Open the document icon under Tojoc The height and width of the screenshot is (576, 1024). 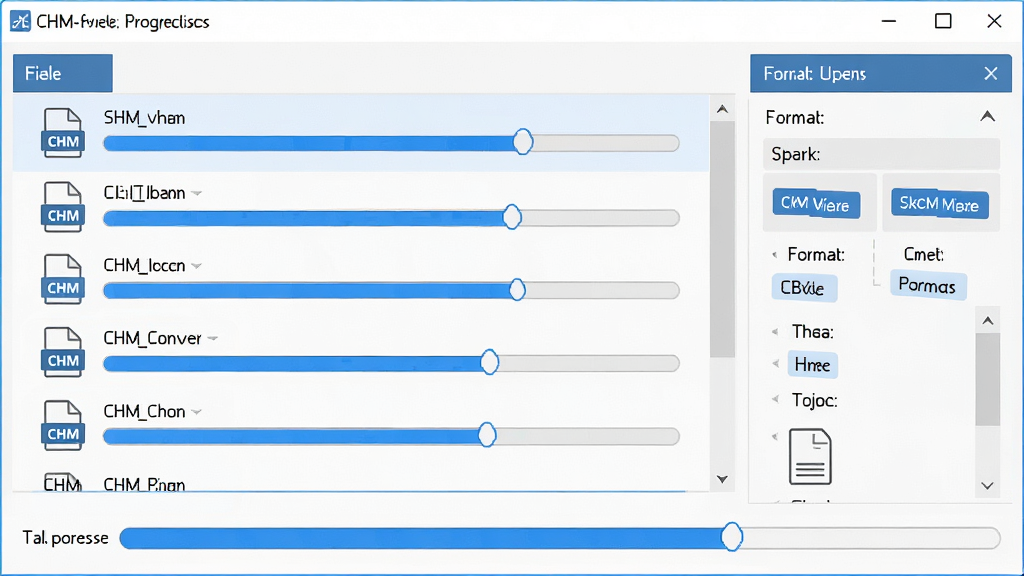tap(810, 456)
